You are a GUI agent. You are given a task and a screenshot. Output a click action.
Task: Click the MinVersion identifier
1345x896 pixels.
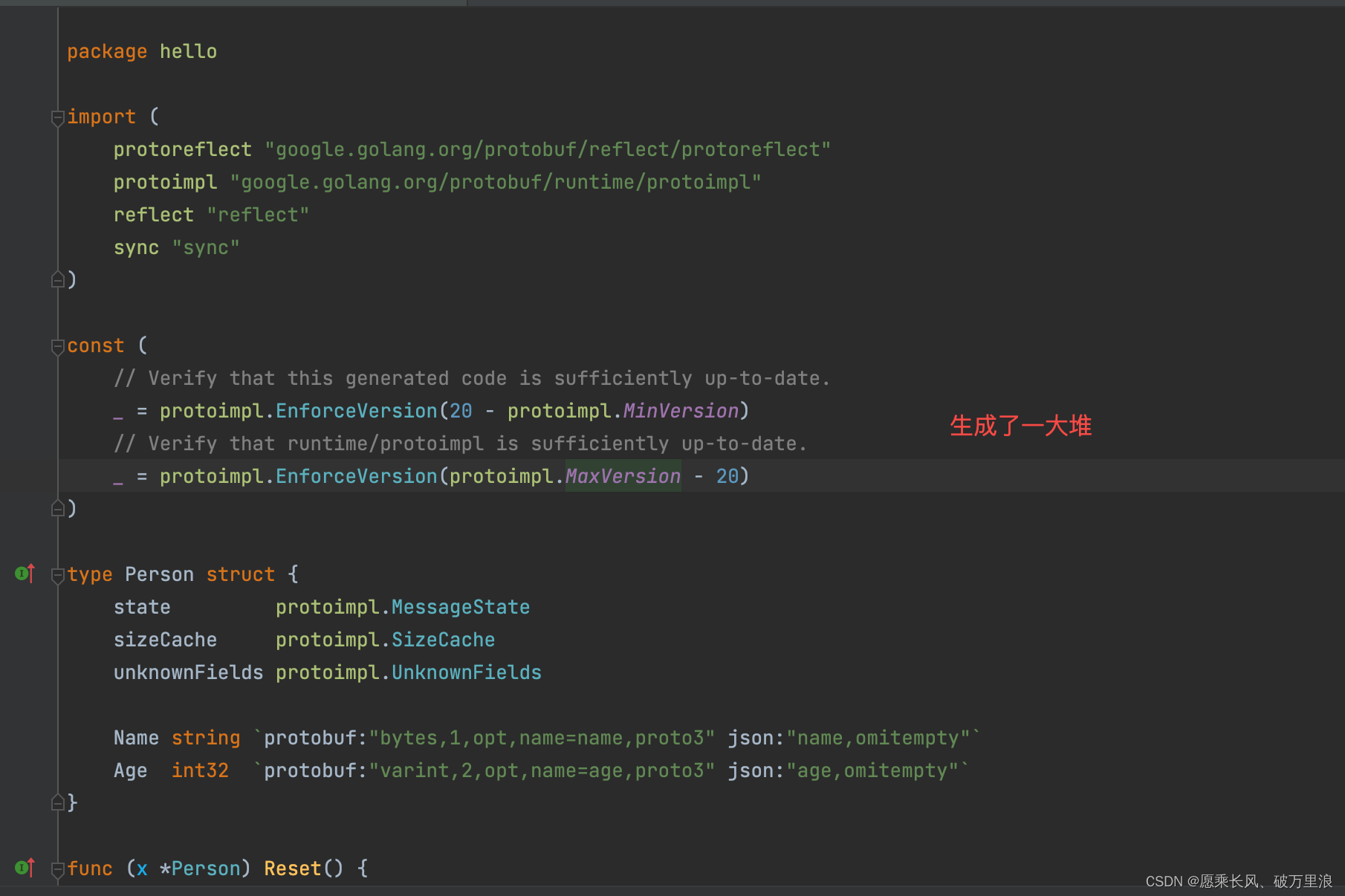pos(679,410)
